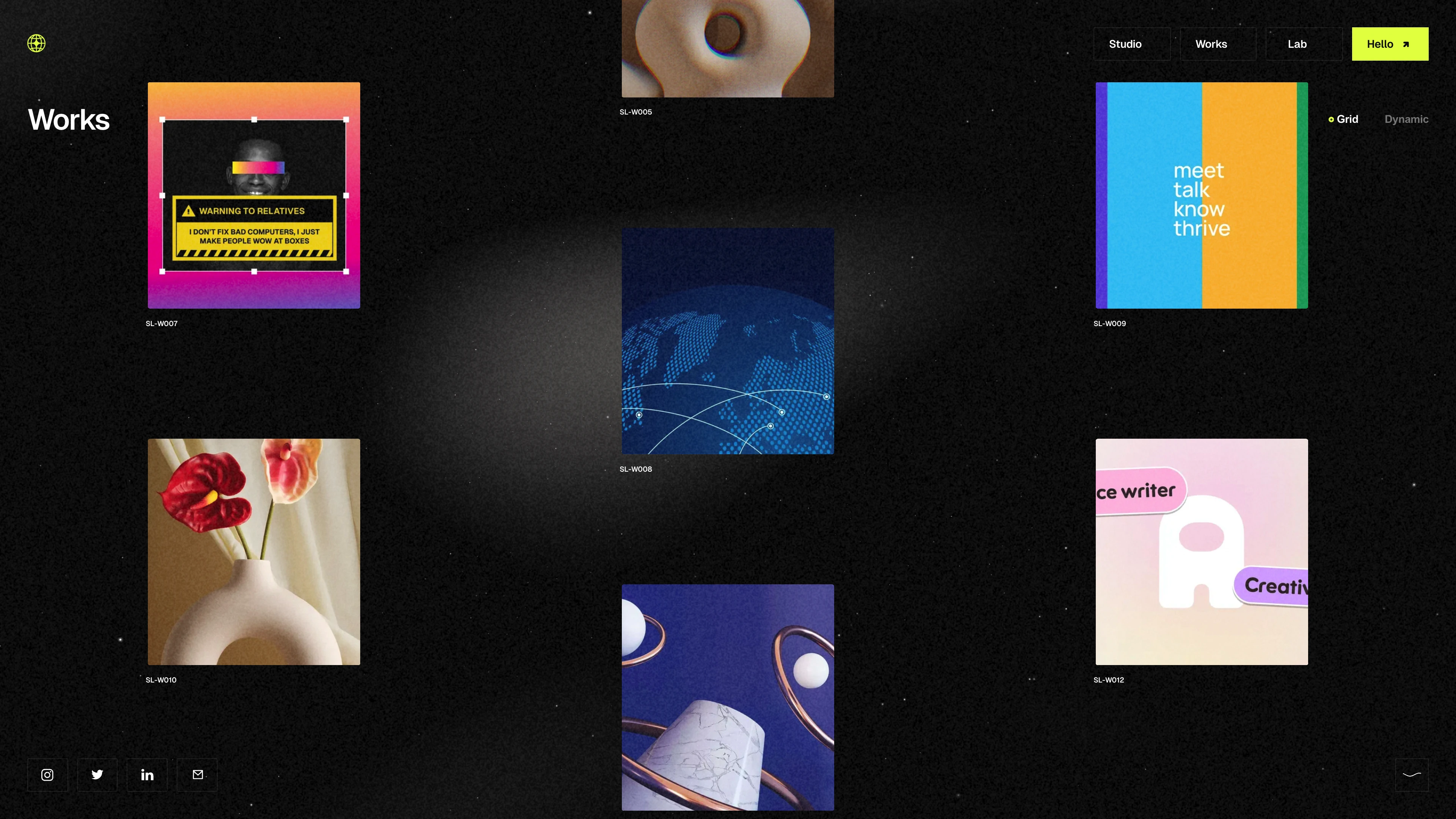Open the meet talk know thrive artwork
Image resolution: width=1456 pixels, height=819 pixels.
point(1201,196)
